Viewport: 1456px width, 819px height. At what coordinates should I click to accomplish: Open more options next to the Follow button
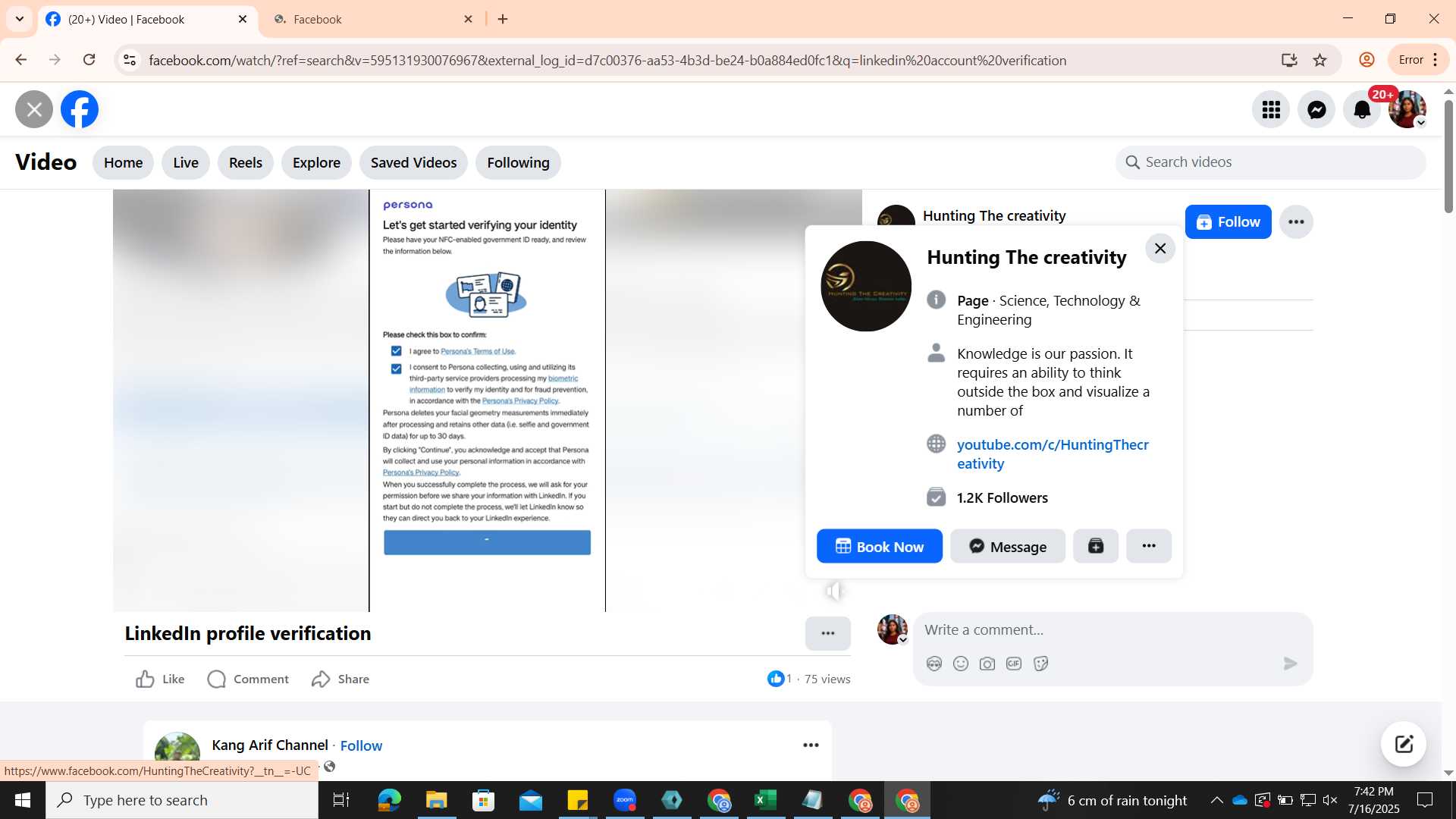tap(1296, 222)
